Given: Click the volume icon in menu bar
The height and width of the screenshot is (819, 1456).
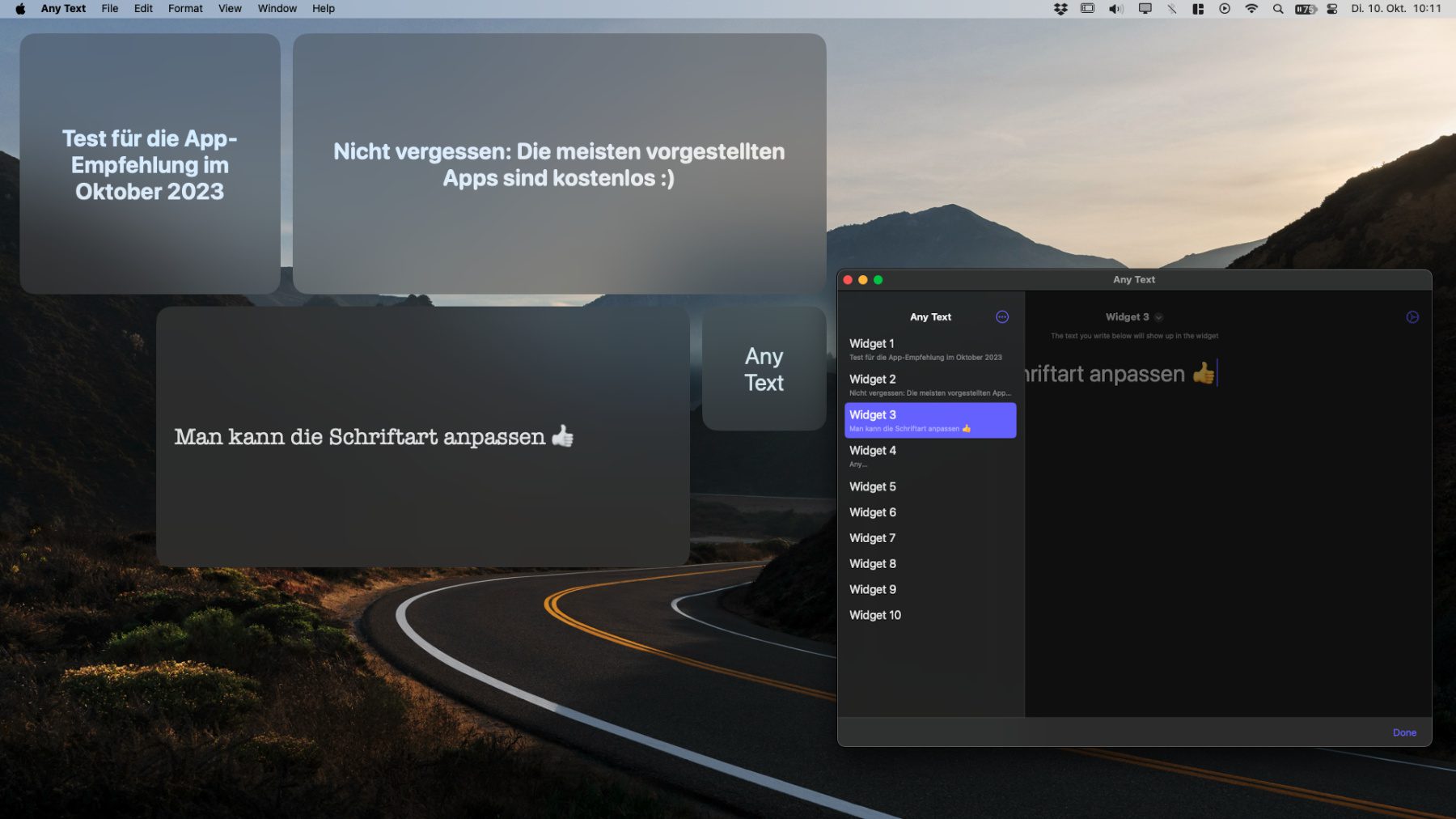Looking at the screenshot, I should pos(1115,9).
